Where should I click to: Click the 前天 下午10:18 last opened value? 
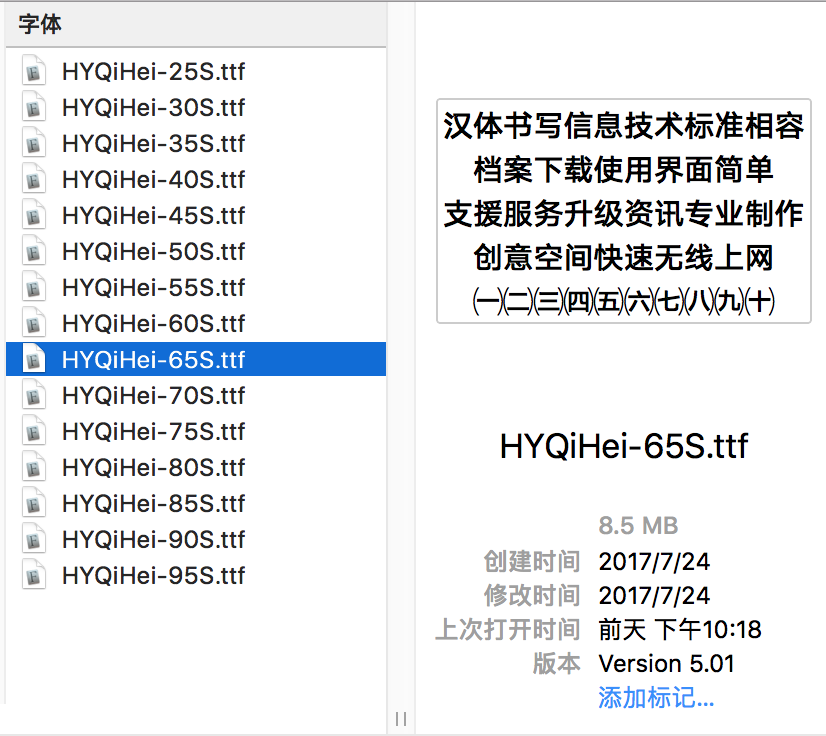tap(680, 630)
